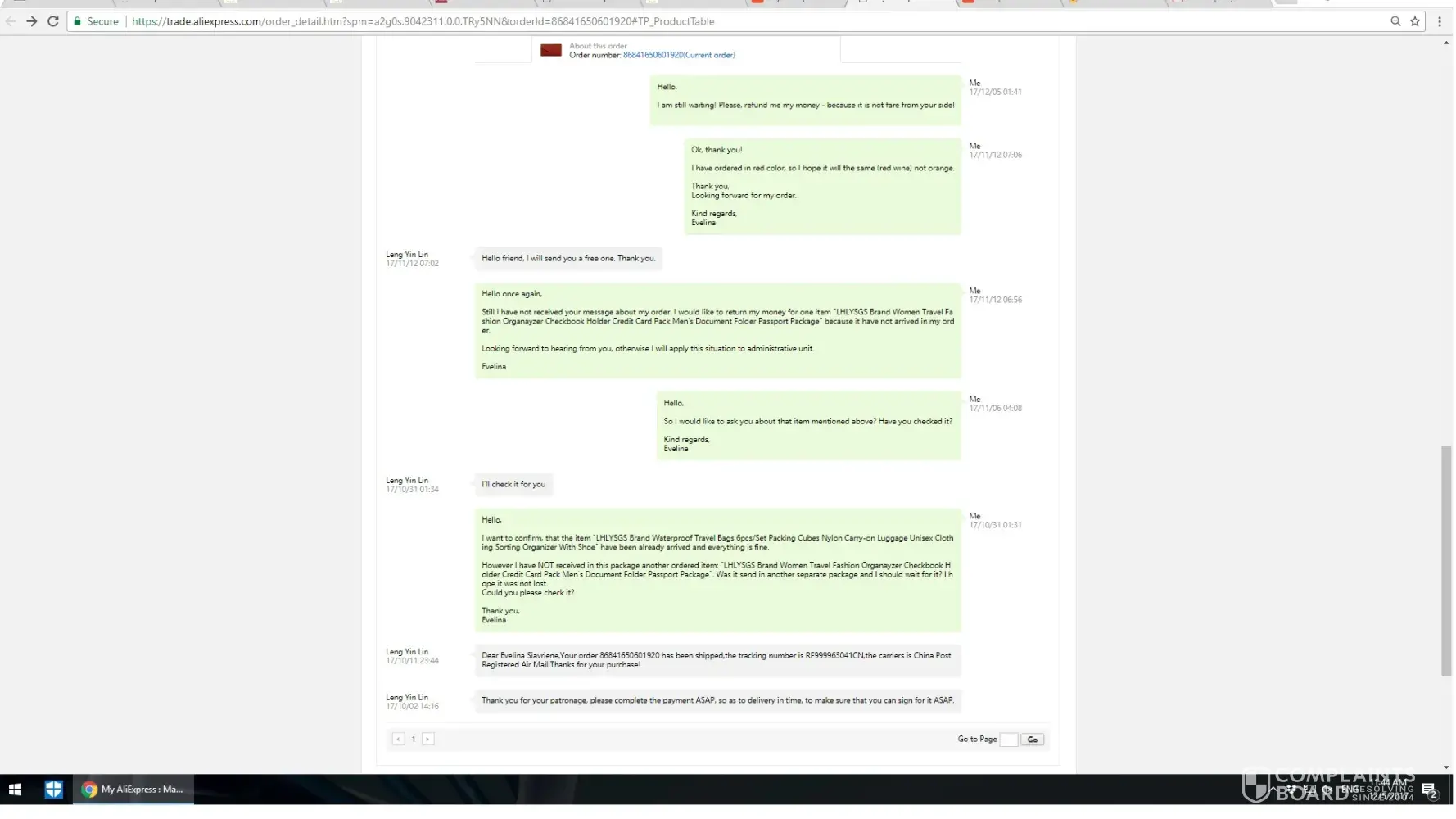This screenshot has height=819, width=1456.
Task: Select 'Have you checked it?' message
Action: click(x=808, y=426)
